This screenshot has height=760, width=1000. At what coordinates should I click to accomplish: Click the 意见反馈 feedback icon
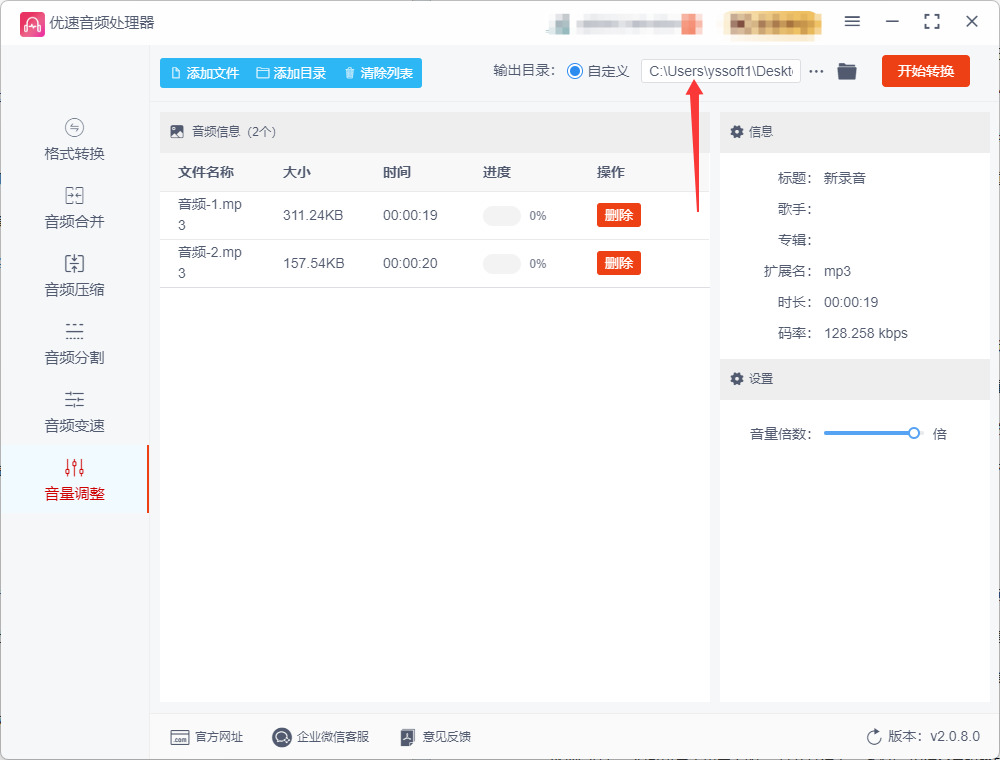pos(408,737)
